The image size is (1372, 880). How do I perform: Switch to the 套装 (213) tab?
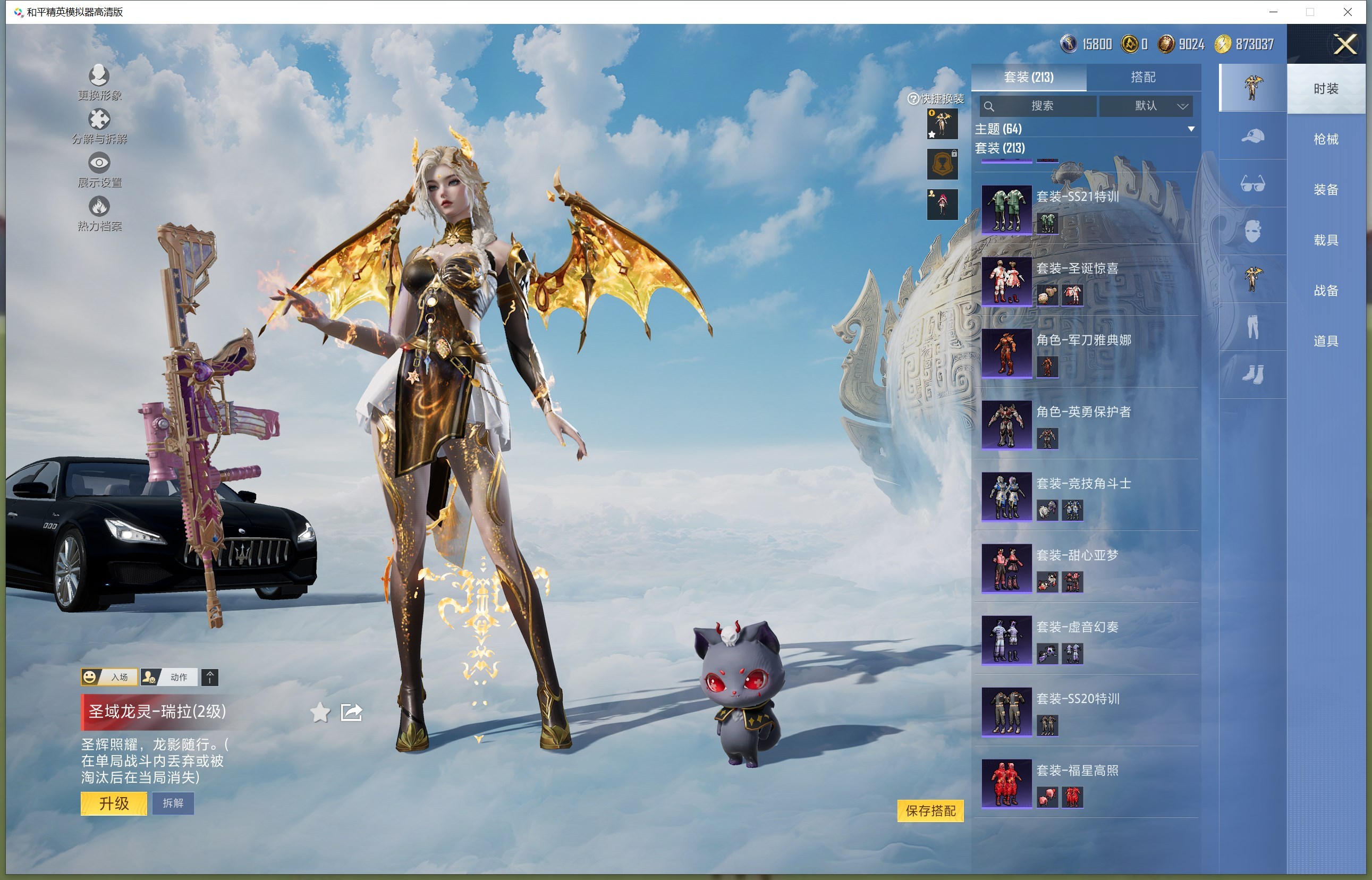pyautogui.click(x=1029, y=77)
